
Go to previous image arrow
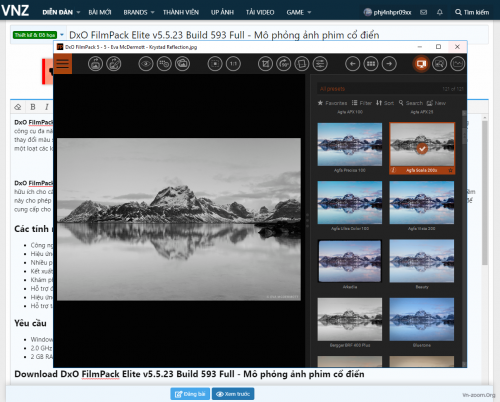(353, 64)
